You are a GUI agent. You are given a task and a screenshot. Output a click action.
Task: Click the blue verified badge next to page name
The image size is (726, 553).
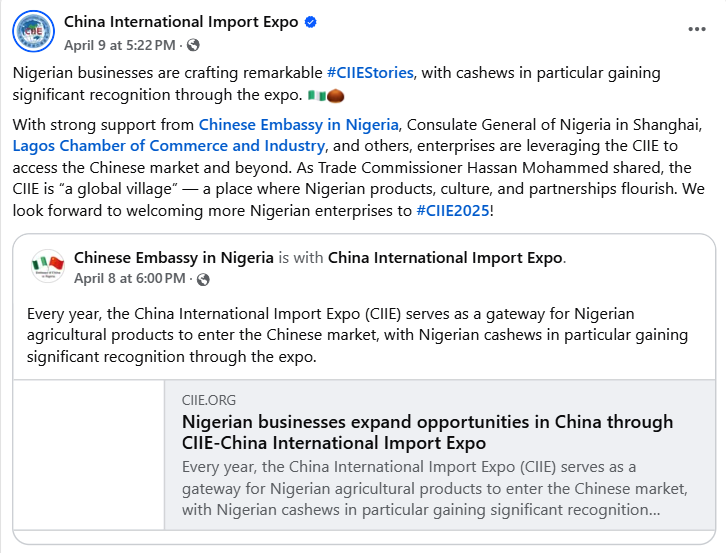point(311,22)
